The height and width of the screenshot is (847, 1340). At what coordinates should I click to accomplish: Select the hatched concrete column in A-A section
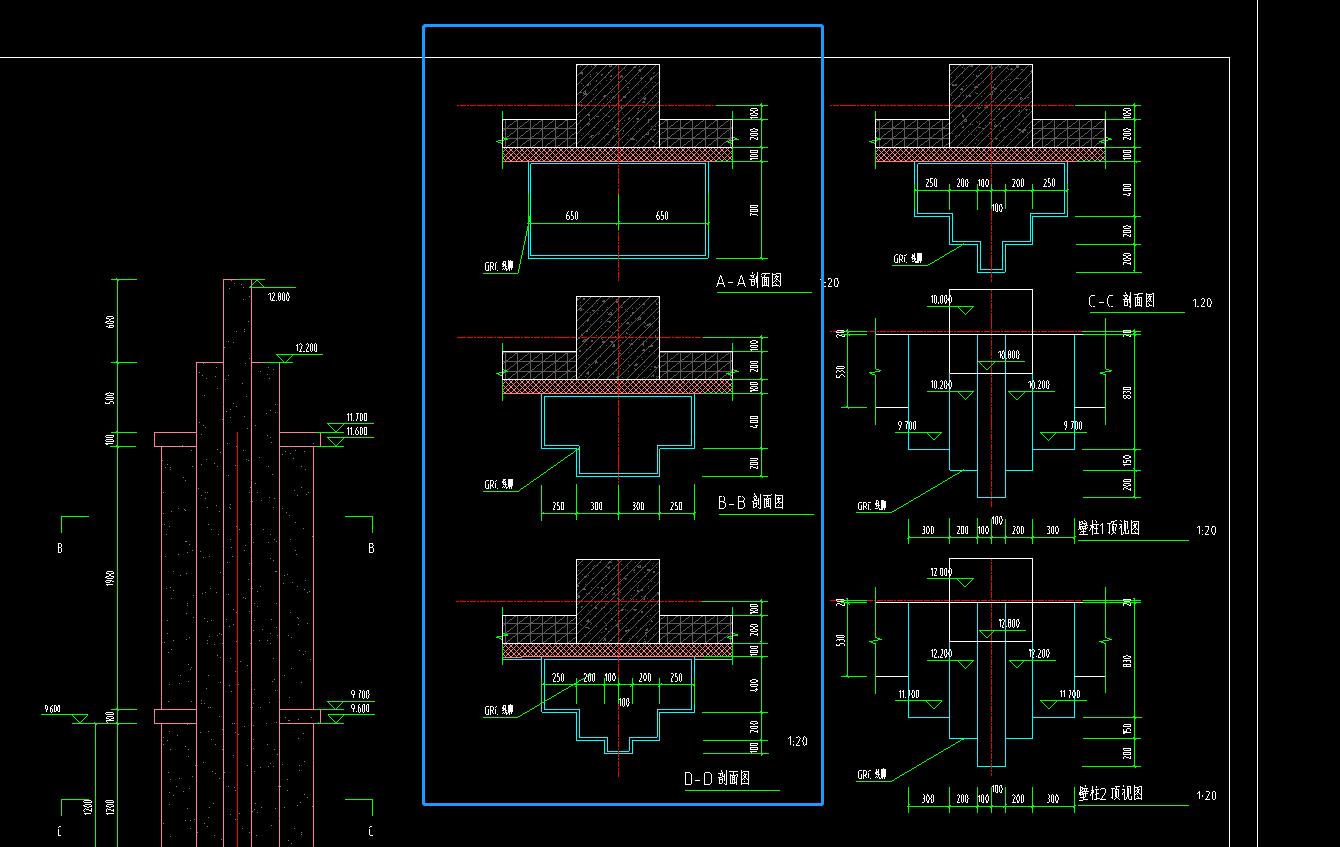click(x=618, y=106)
